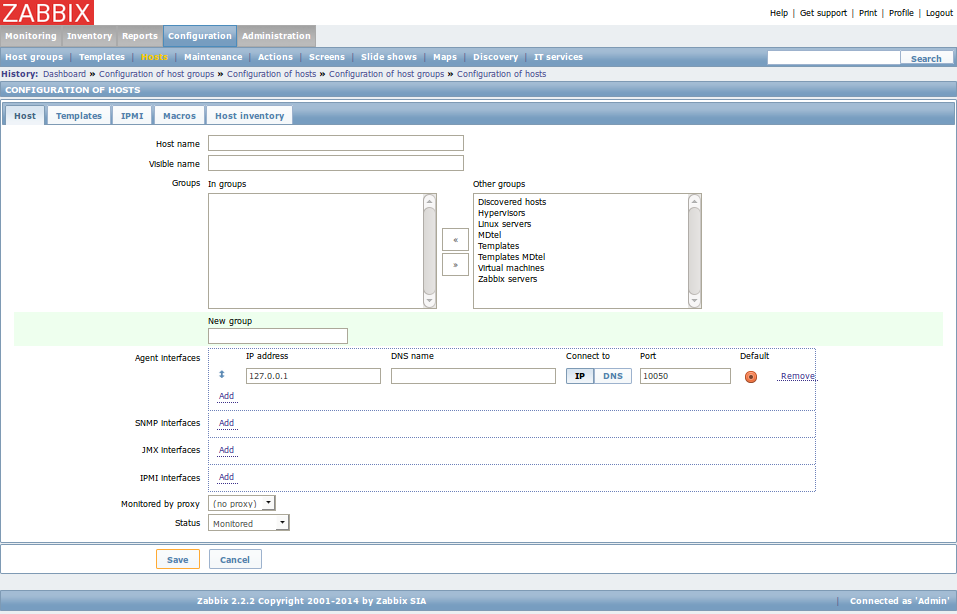
Task: Click the Cancel button
Action: (235, 560)
